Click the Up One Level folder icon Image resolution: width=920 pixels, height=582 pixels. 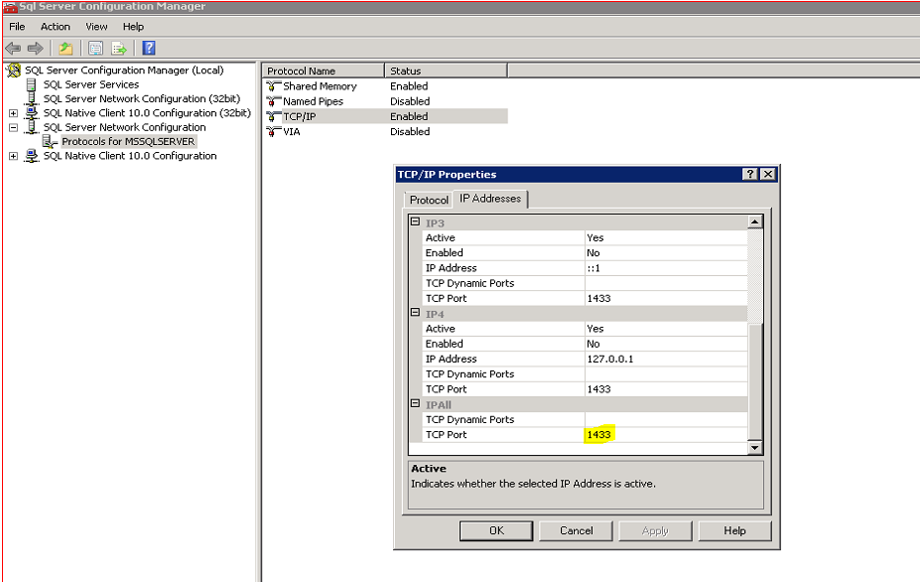click(x=66, y=48)
